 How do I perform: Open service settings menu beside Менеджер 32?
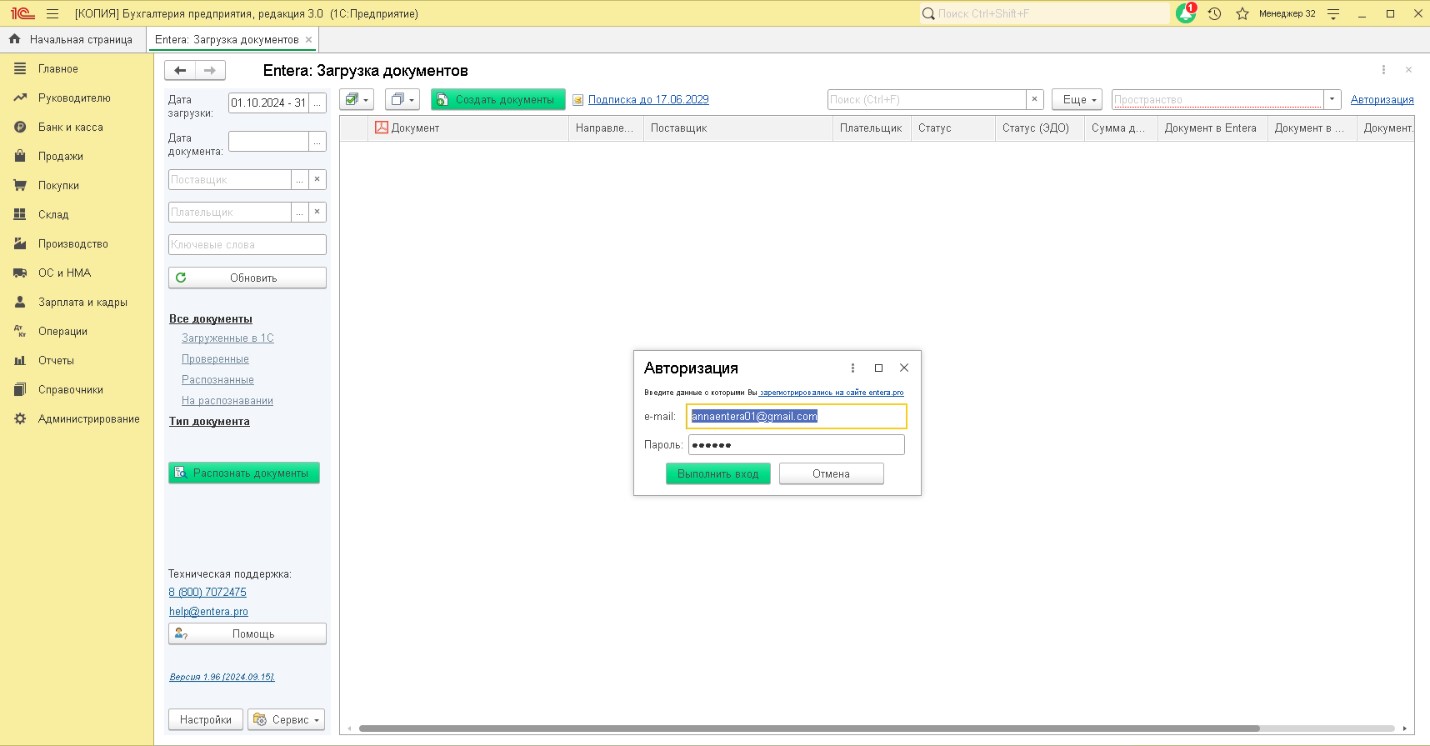click(x=1332, y=13)
